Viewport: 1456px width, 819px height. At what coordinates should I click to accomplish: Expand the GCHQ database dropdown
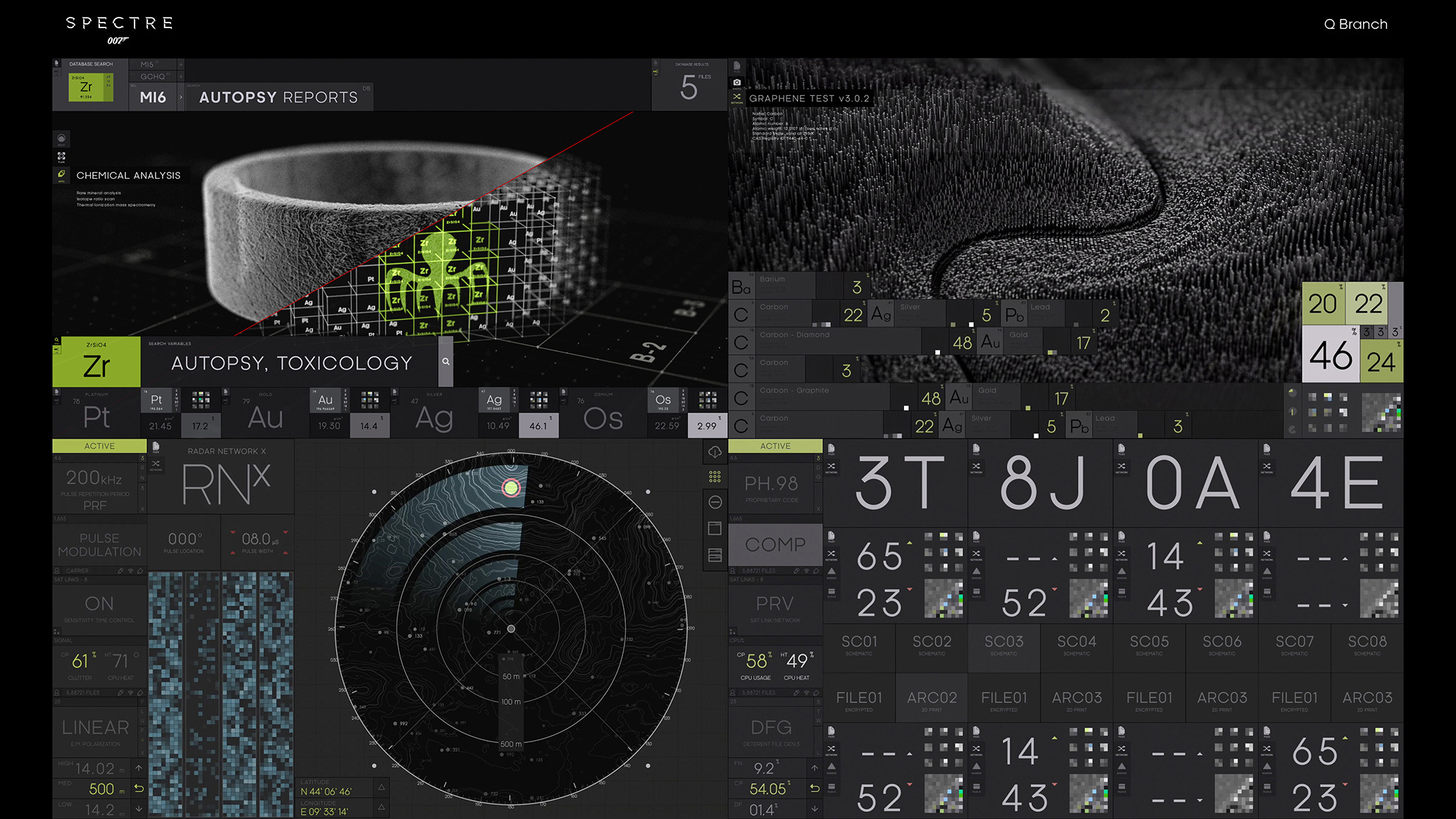pyautogui.click(x=156, y=77)
